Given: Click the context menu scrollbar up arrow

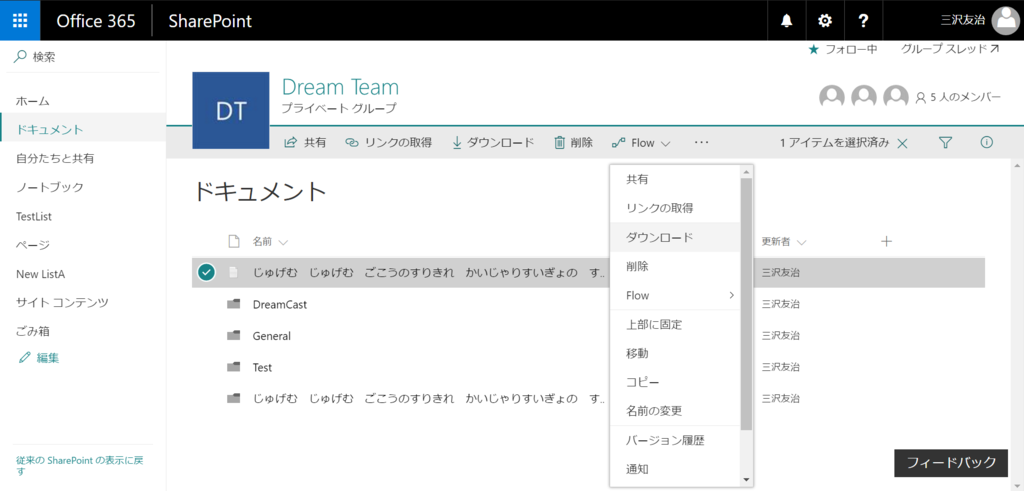Looking at the screenshot, I should click(x=746, y=171).
